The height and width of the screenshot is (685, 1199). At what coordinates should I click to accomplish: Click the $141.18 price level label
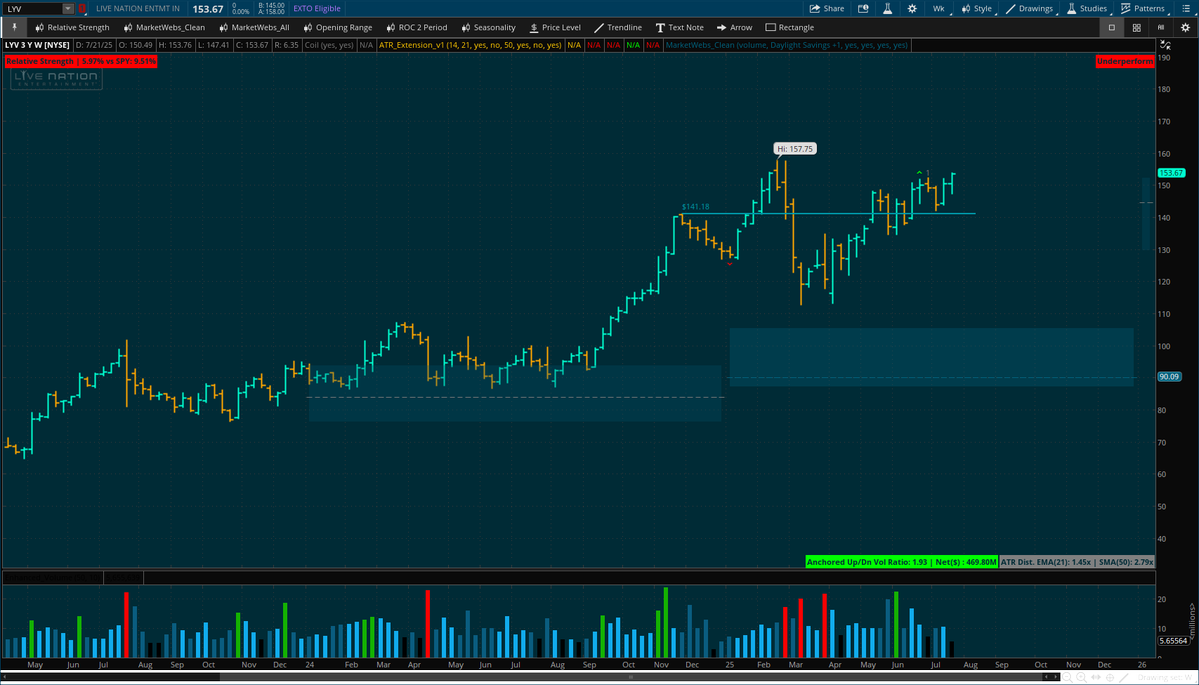[x=695, y=206]
